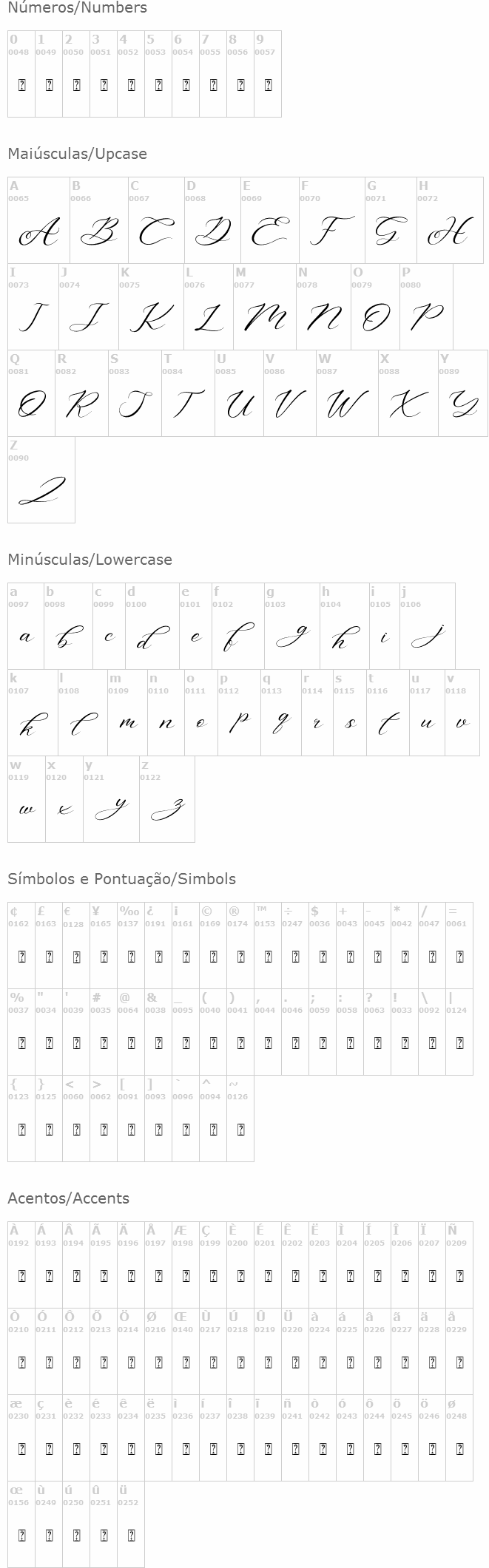The width and height of the screenshot is (489, 1568).
Task: Click the lowercase d glyph preview
Action: [x=152, y=637]
